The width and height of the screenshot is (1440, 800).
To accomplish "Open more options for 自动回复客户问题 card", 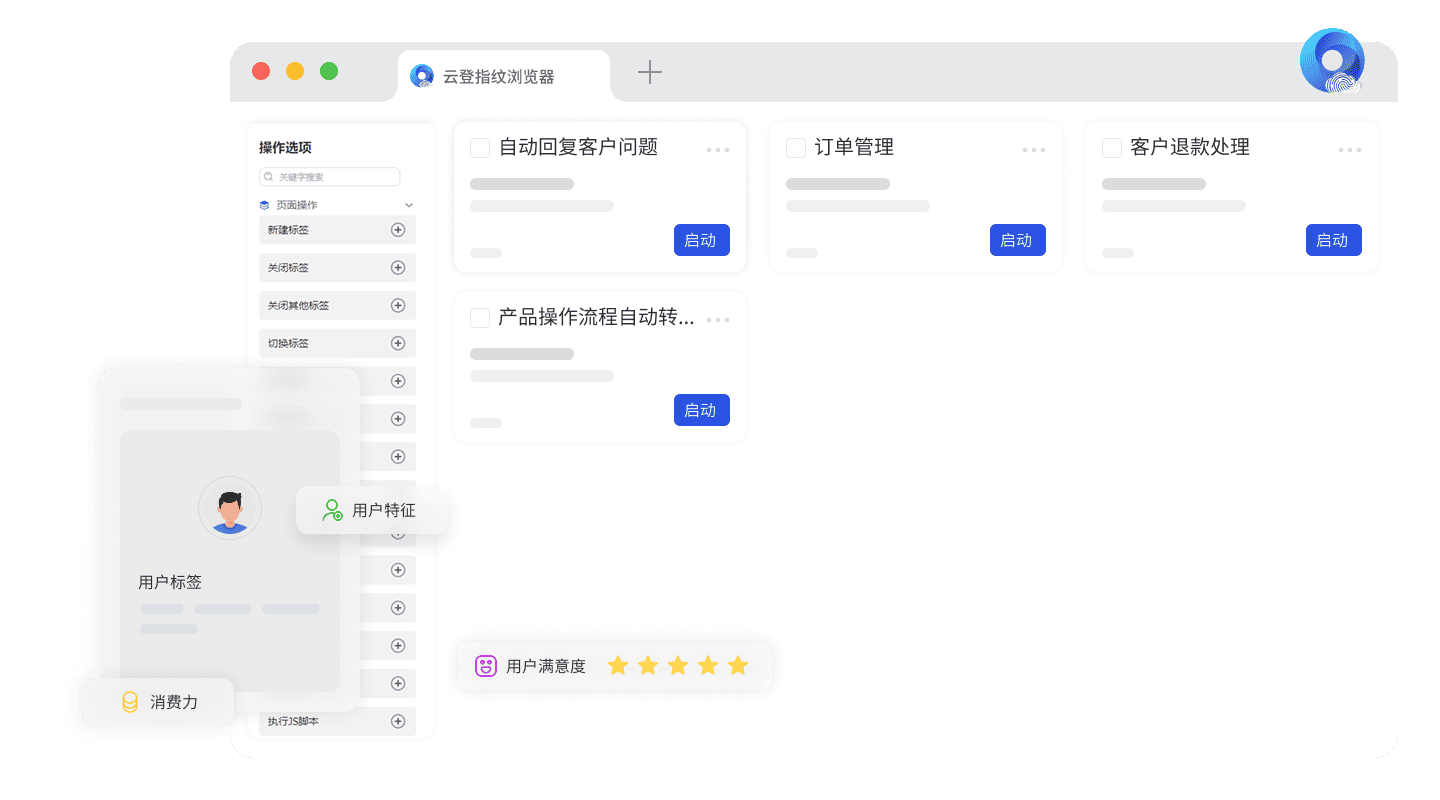I will 718,150.
